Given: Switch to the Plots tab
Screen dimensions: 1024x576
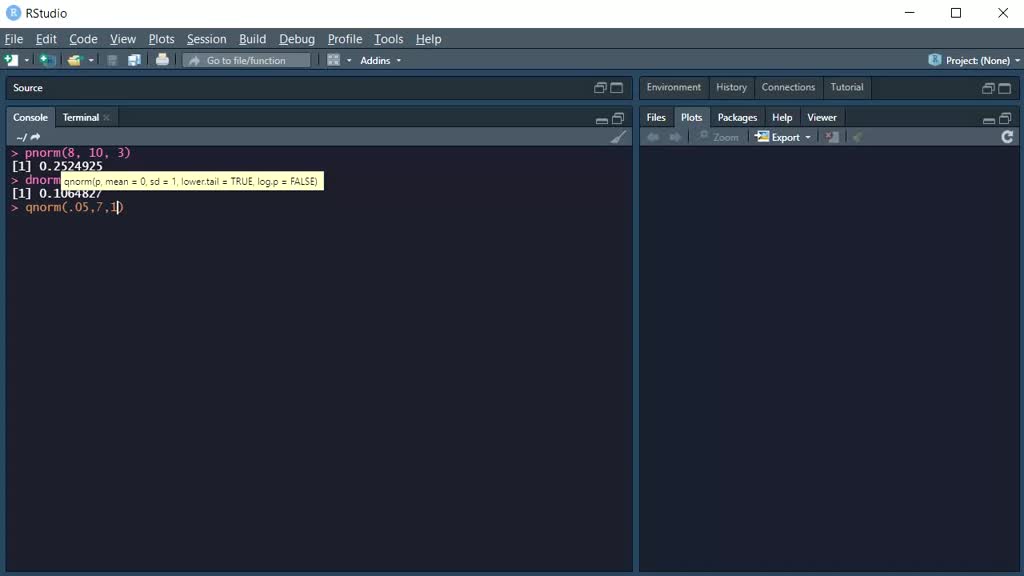Looking at the screenshot, I should tap(691, 118).
